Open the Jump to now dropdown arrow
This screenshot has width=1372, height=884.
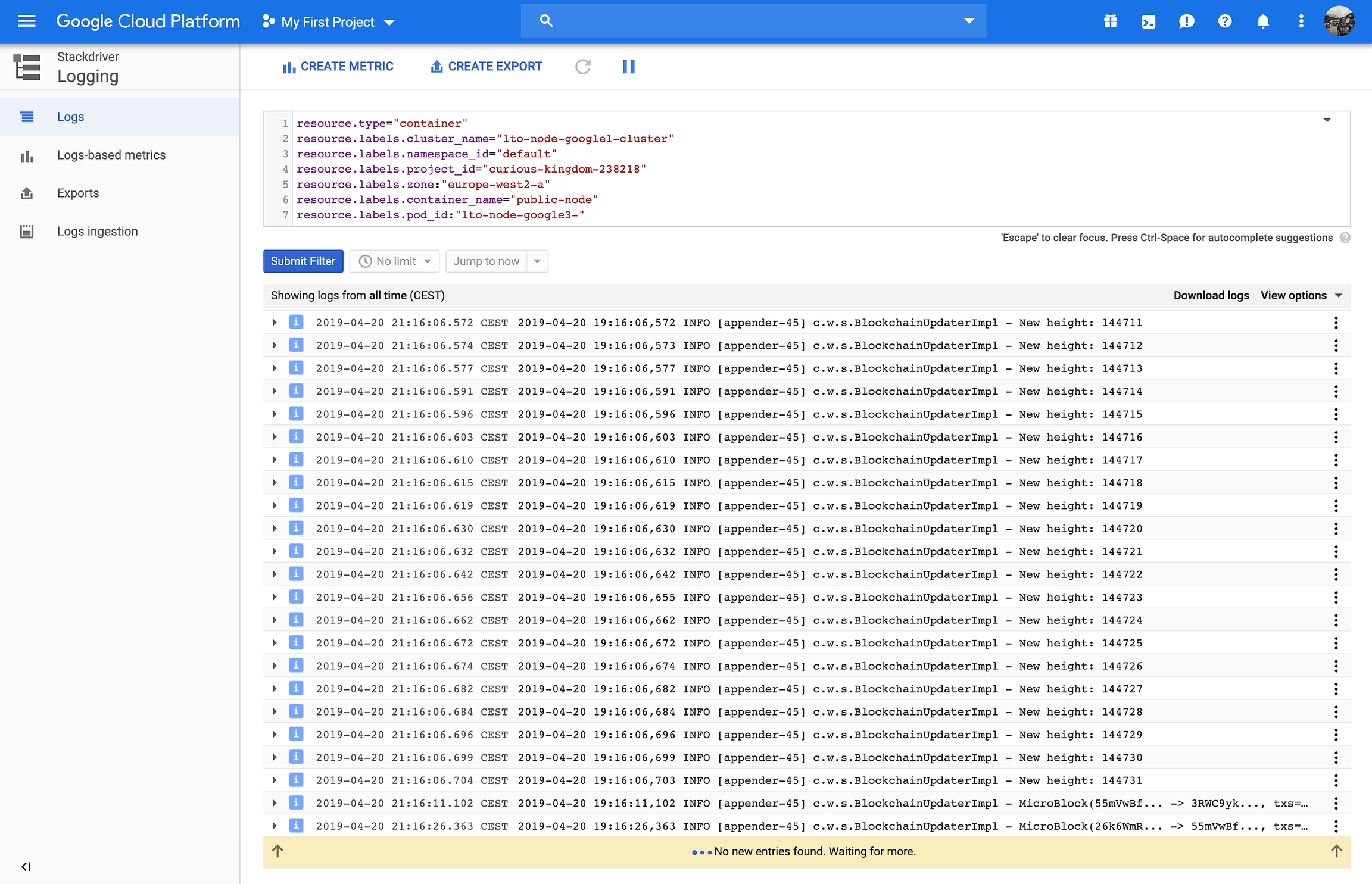click(x=537, y=261)
